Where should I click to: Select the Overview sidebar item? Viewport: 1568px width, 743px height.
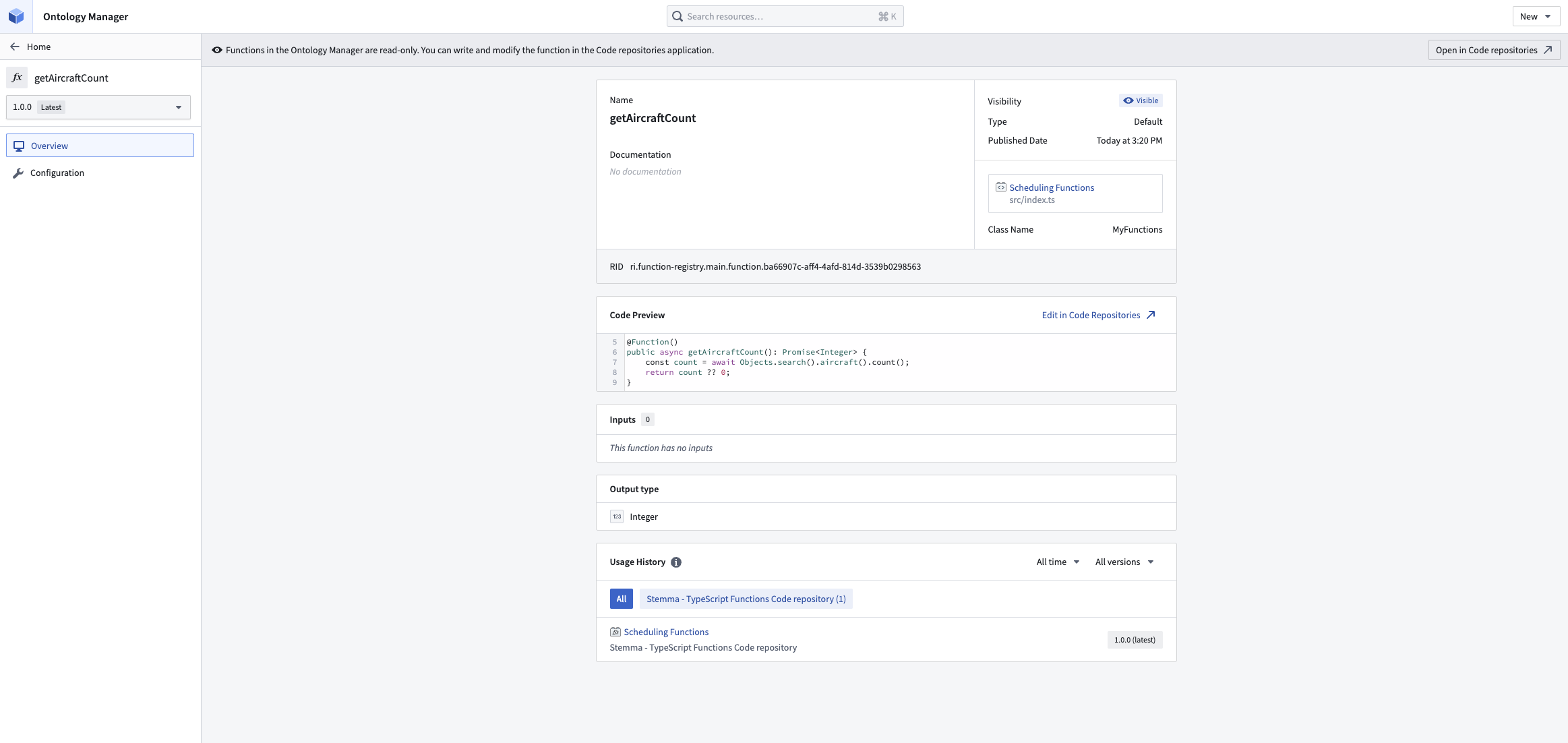pos(100,146)
